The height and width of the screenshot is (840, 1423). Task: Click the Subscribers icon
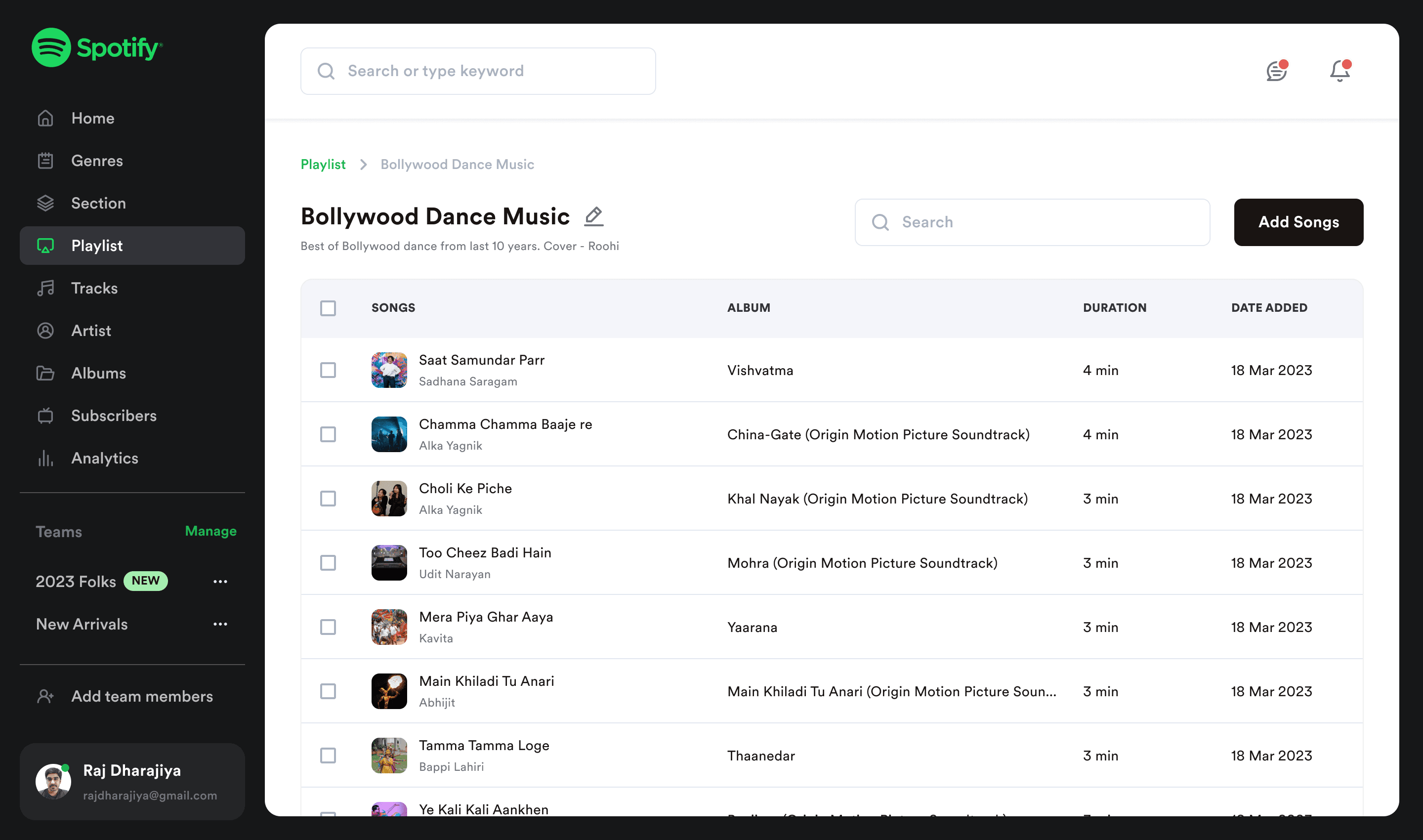pyautogui.click(x=45, y=416)
